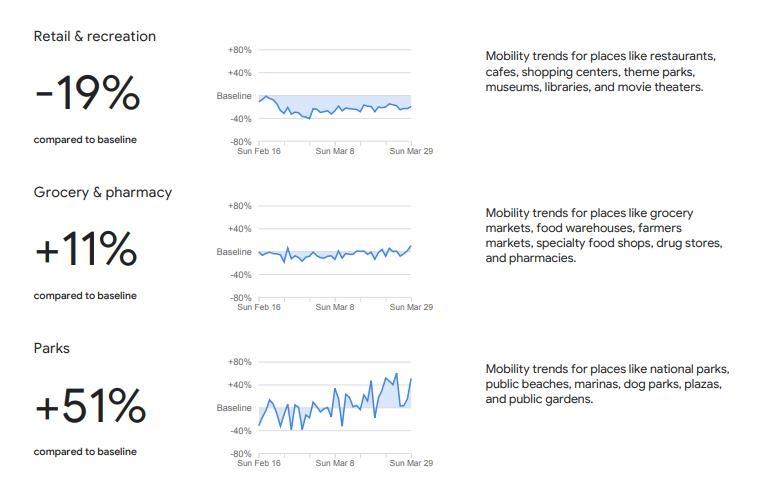Click the +80% label on the parks chart
The height and width of the screenshot is (489, 759).
239,362
